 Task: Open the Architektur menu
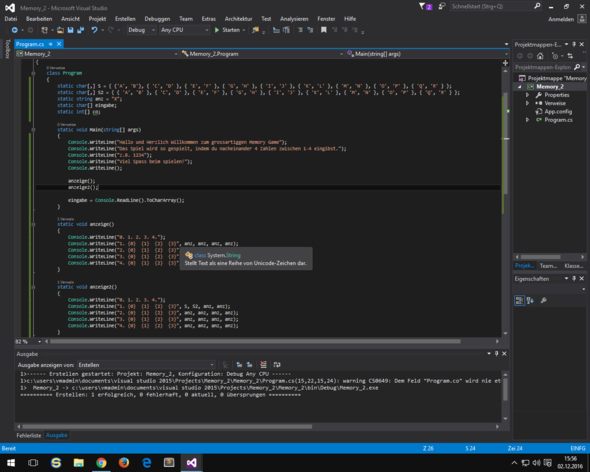click(238, 19)
